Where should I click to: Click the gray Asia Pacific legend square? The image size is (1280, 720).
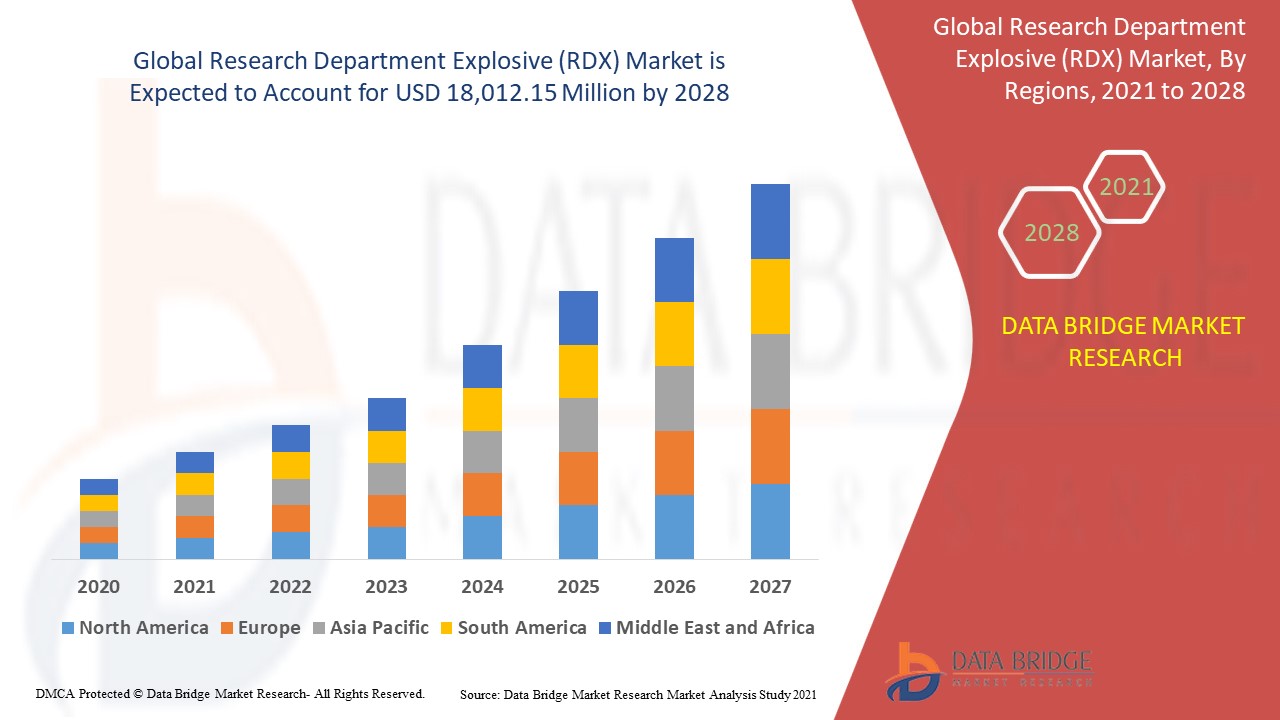point(318,628)
